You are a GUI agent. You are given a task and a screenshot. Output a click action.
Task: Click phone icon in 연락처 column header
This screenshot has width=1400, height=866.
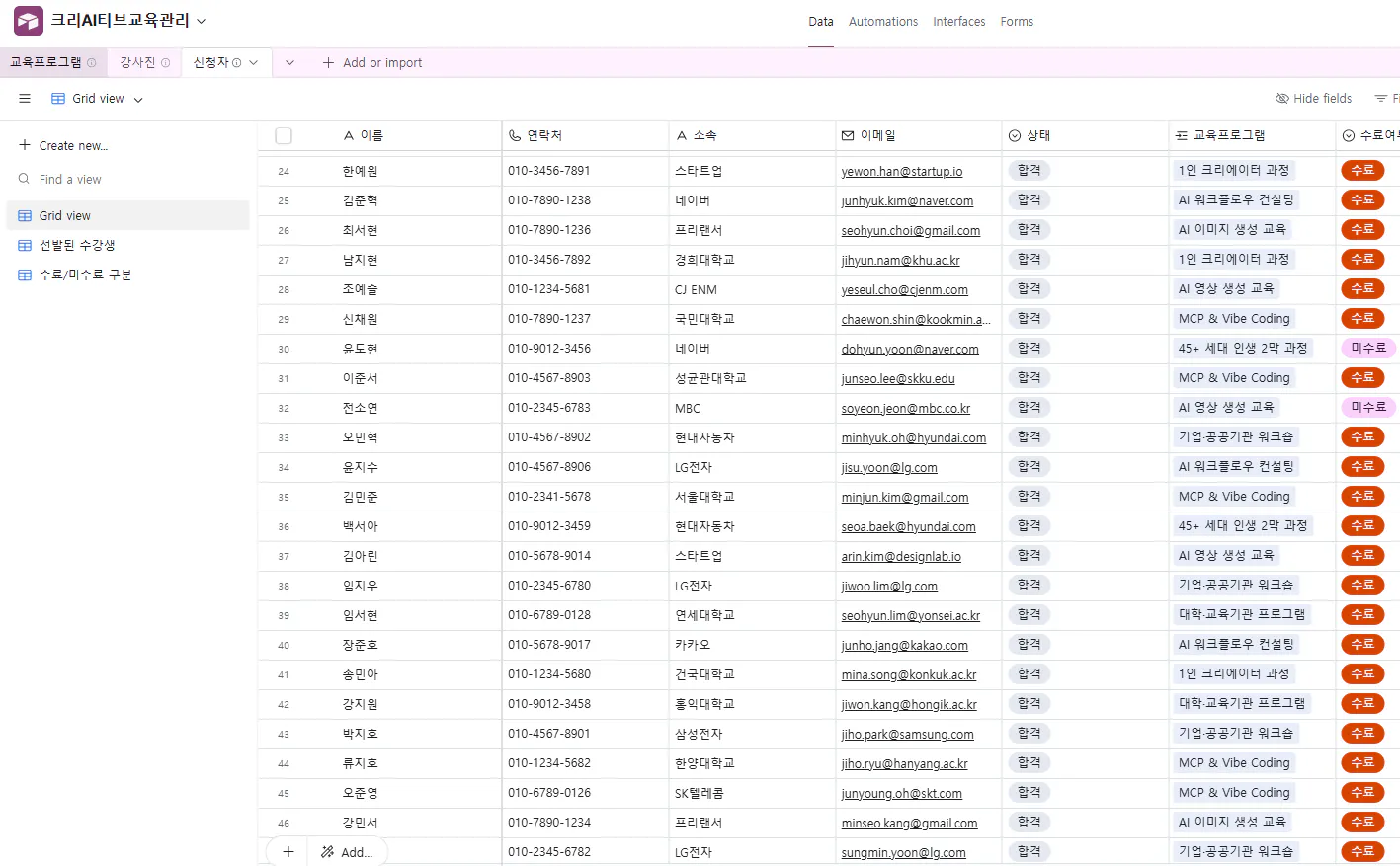pyautogui.click(x=515, y=136)
